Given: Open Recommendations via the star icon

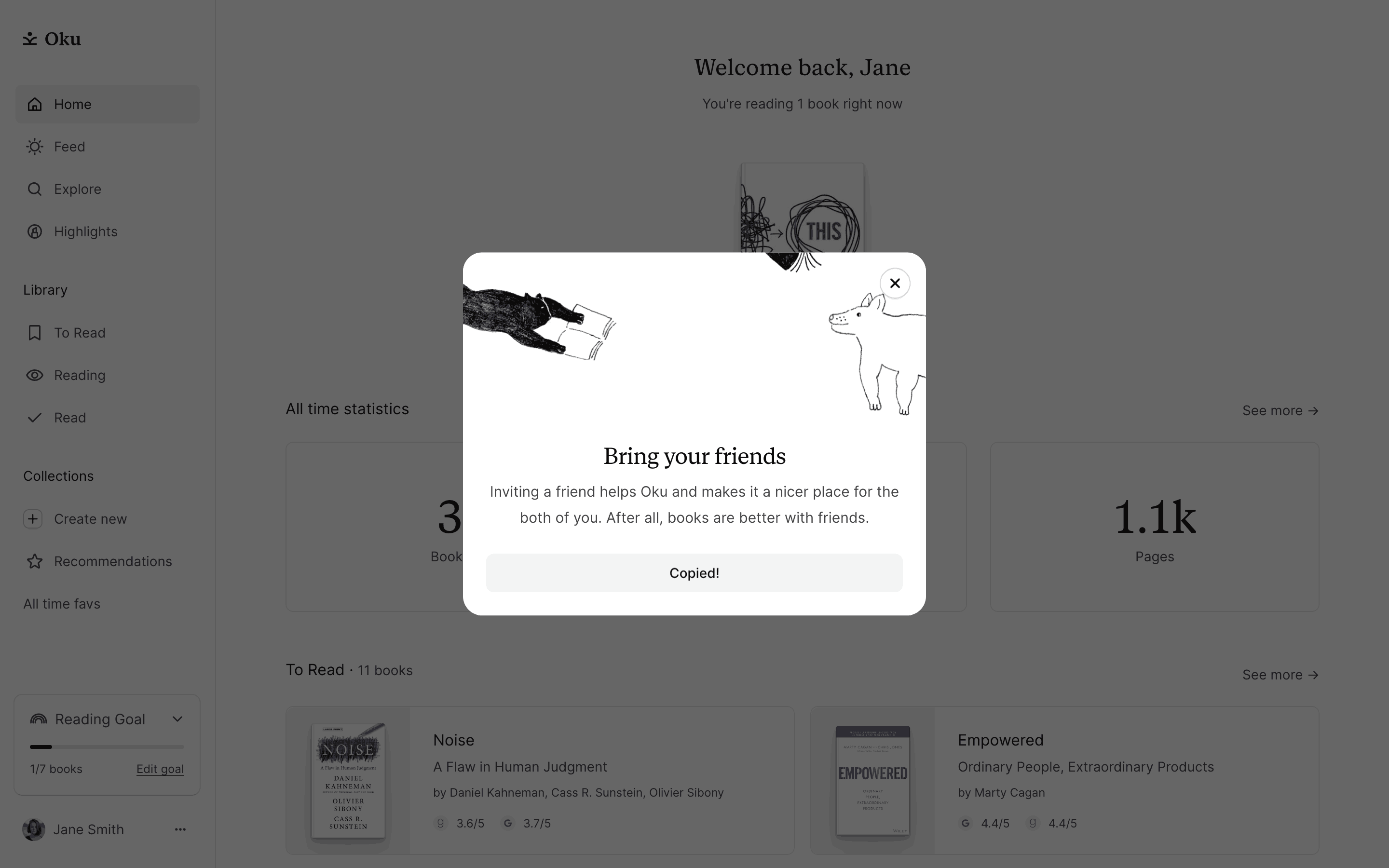Looking at the screenshot, I should tap(35, 561).
